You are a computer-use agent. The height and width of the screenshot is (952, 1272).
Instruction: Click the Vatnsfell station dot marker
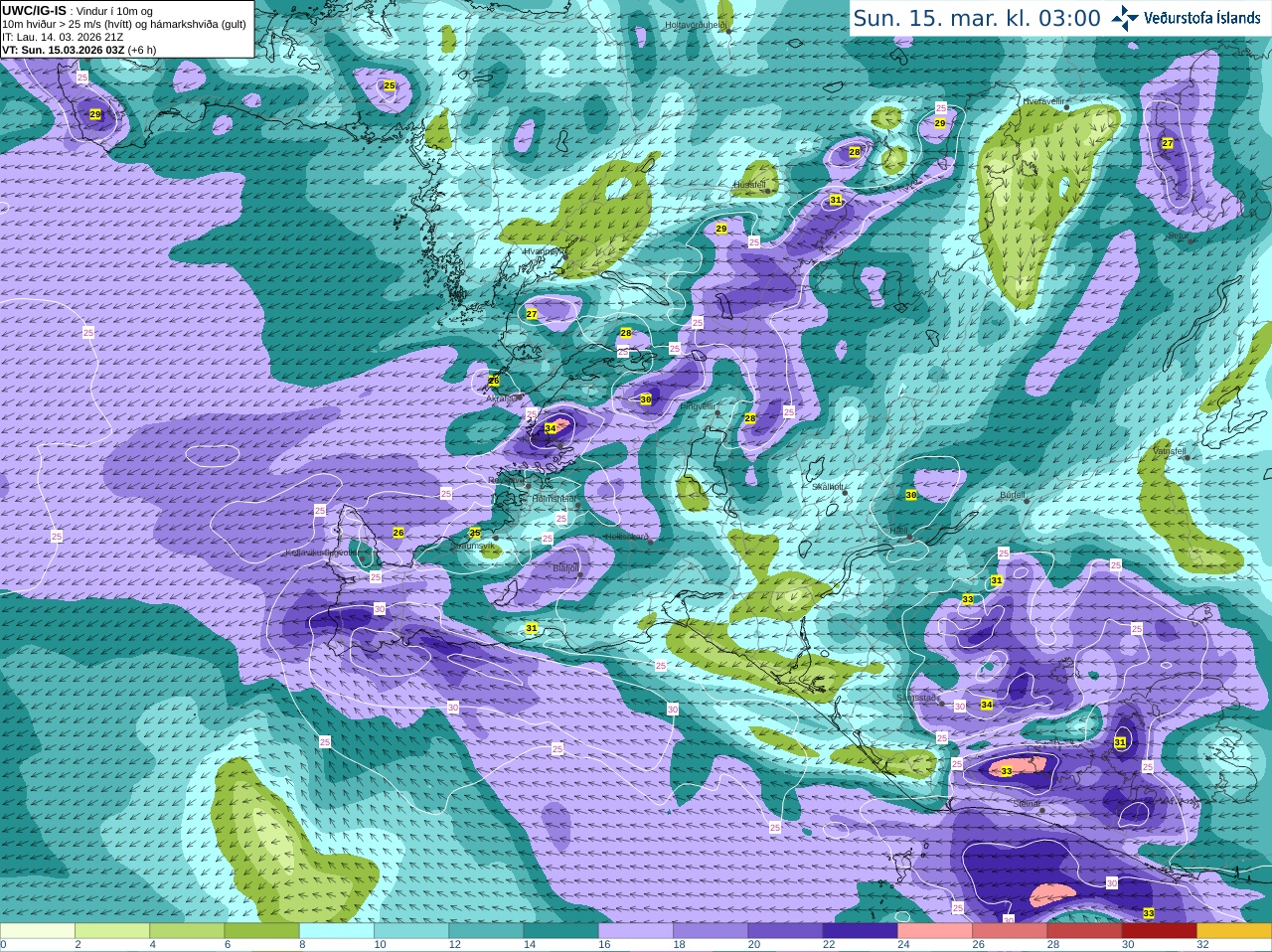[x=1187, y=458]
